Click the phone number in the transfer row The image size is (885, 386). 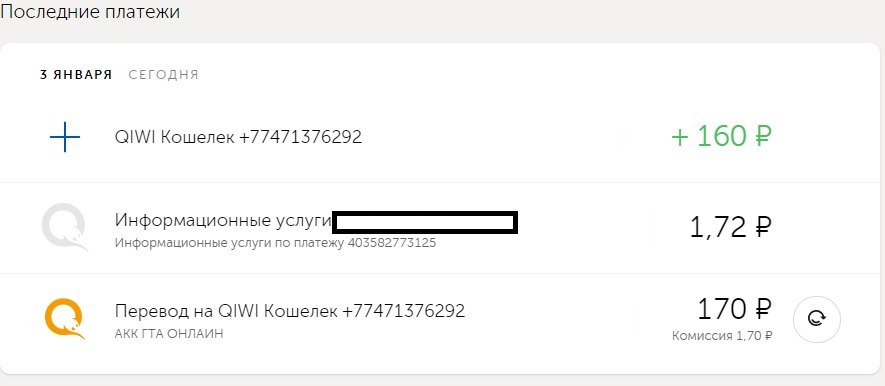coord(404,311)
